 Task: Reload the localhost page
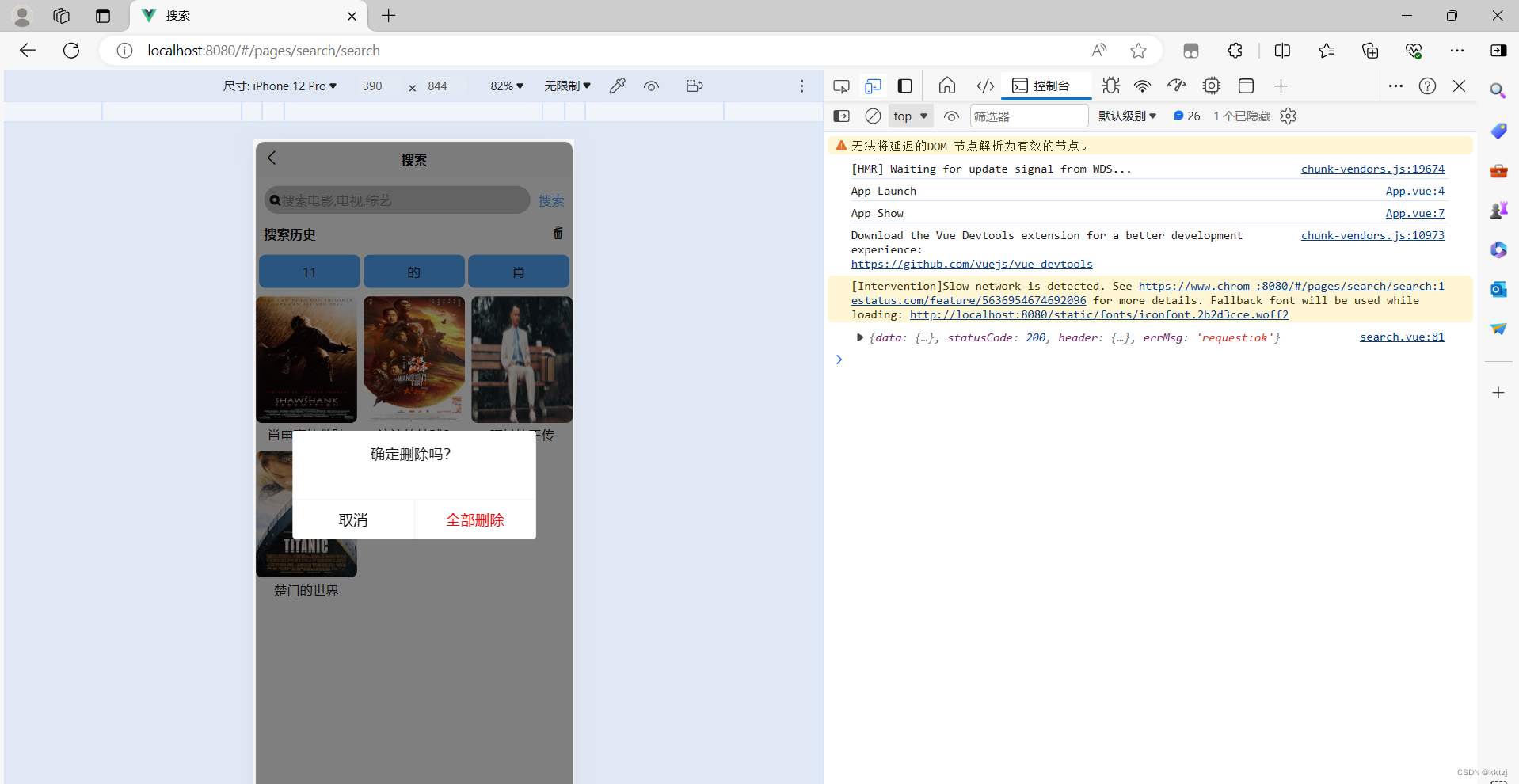click(x=71, y=51)
